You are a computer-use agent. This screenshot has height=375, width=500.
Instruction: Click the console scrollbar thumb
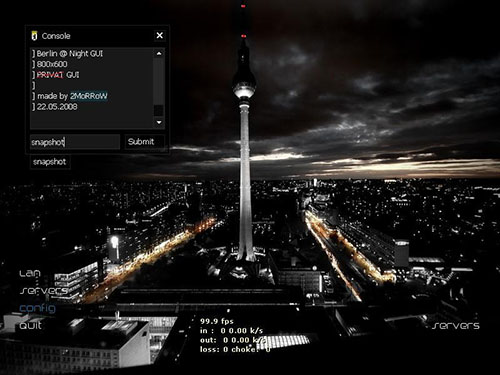tap(159, 111)
